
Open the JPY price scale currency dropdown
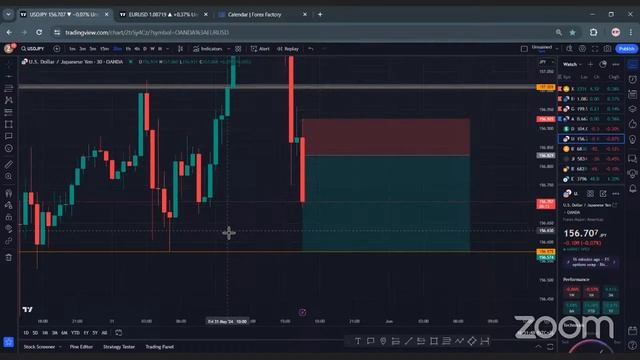pos(546,62)
